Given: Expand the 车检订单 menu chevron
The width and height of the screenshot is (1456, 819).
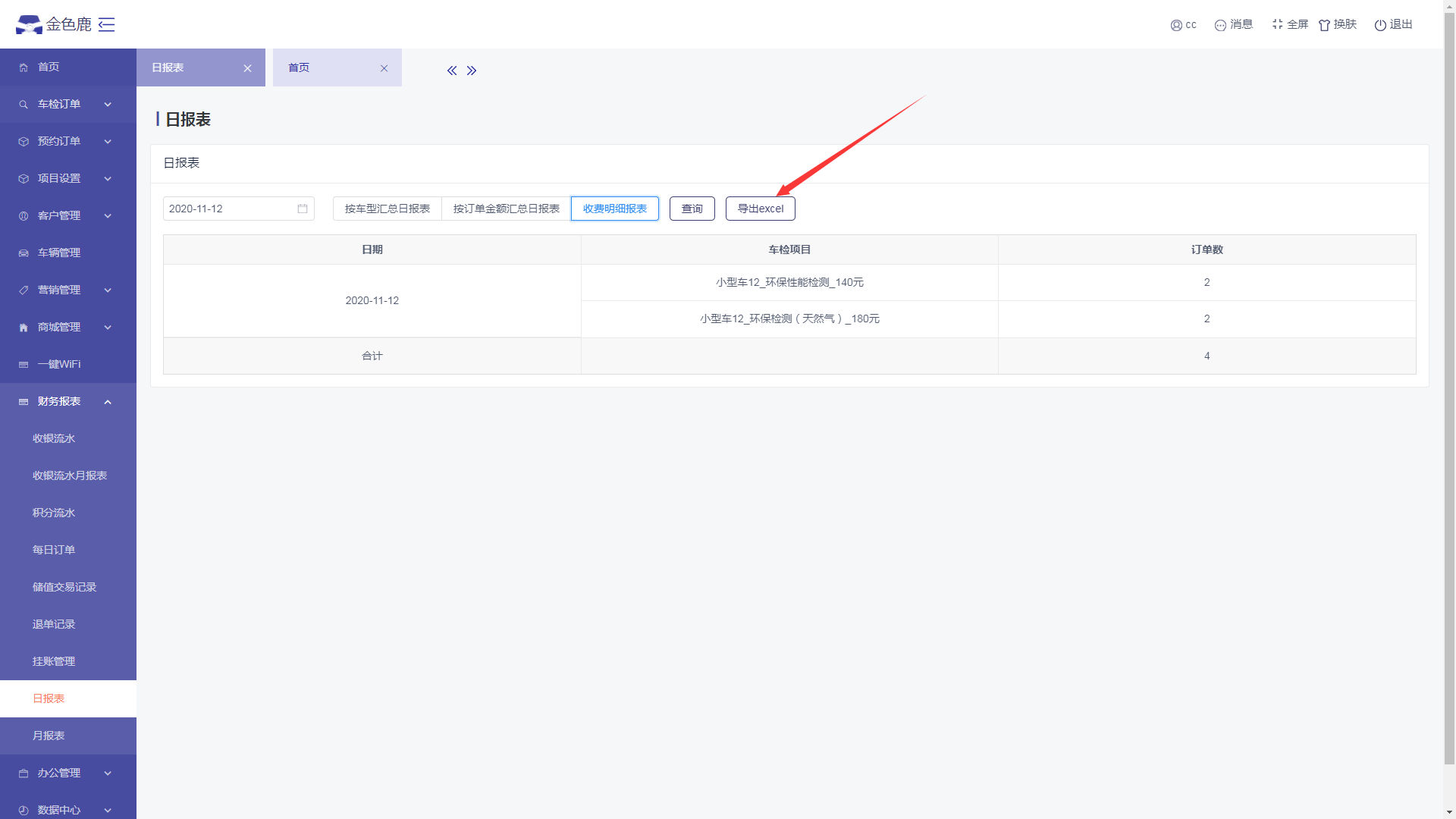Looking at the screenshot, I should pos(108,105).
